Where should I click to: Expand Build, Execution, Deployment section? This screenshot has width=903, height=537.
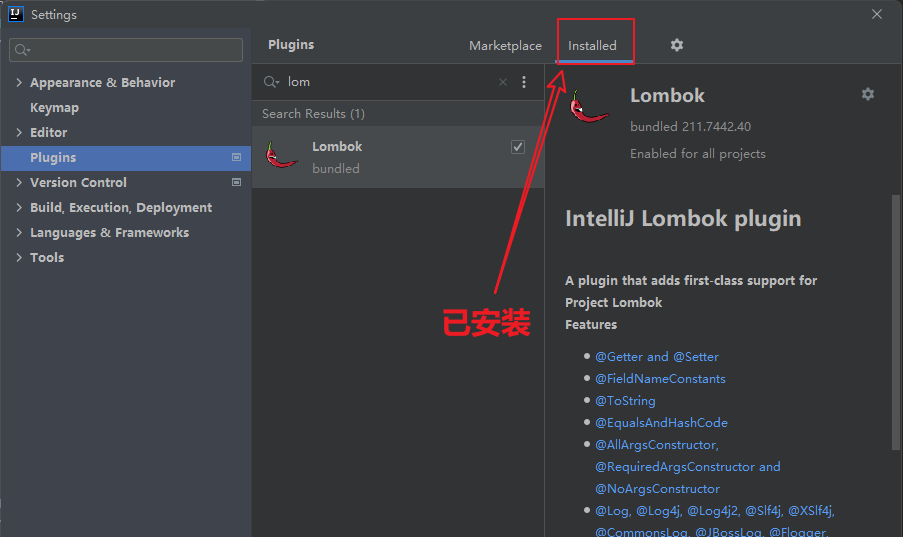coord(19,207)
